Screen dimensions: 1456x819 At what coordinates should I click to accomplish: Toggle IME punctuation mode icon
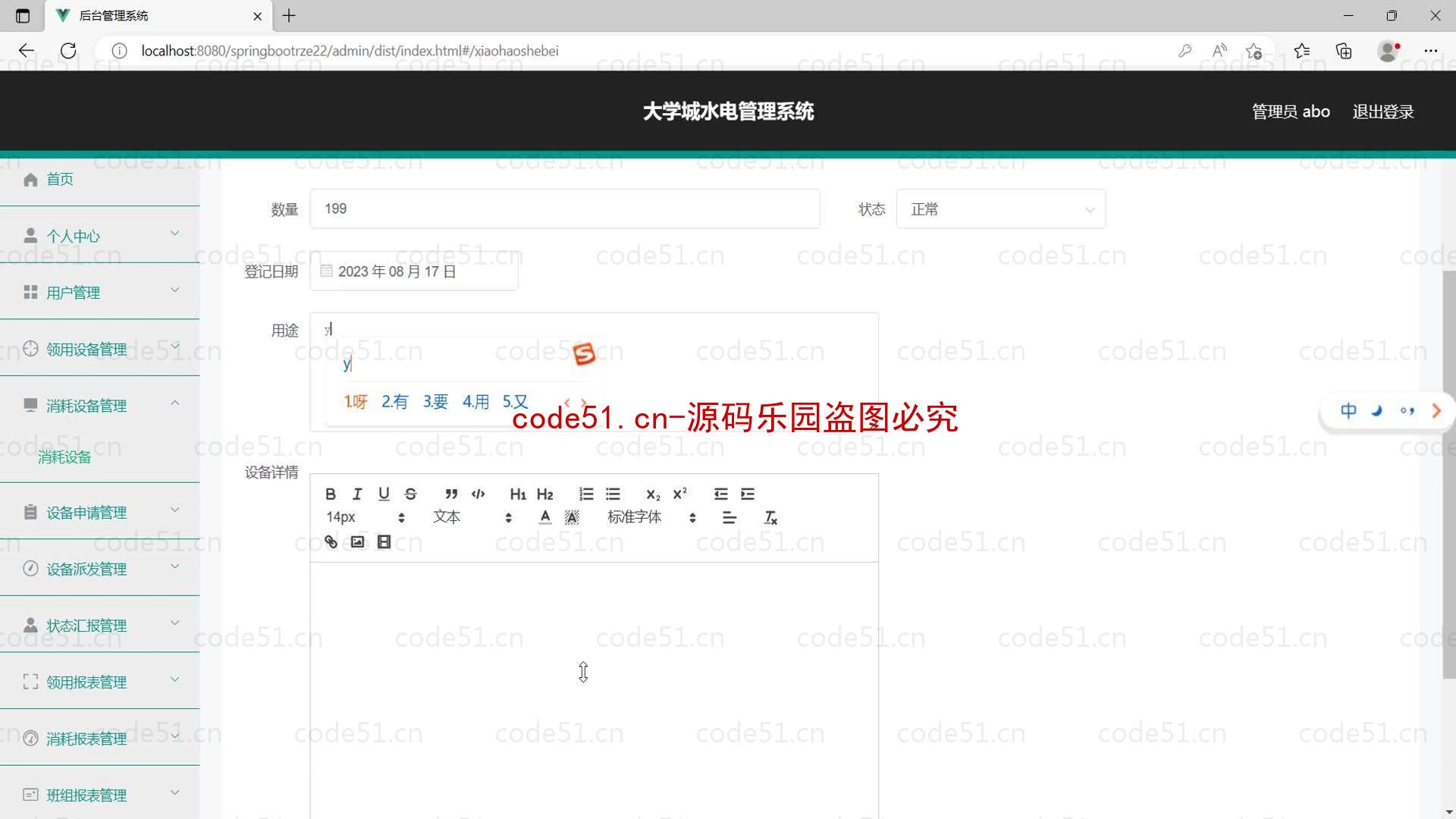point(1407,411)
